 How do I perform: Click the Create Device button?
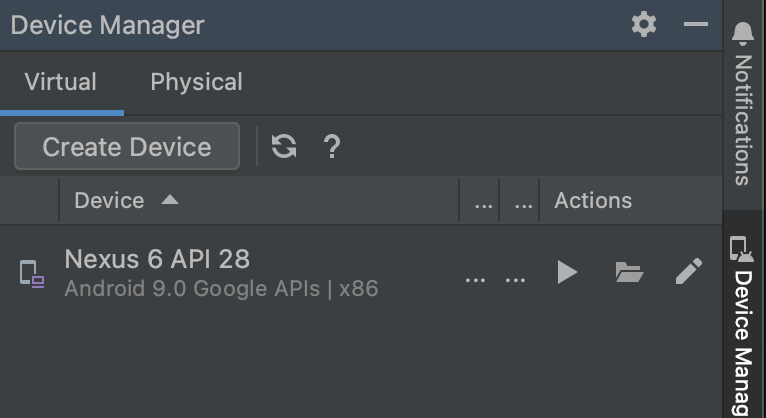coord(127,146)
